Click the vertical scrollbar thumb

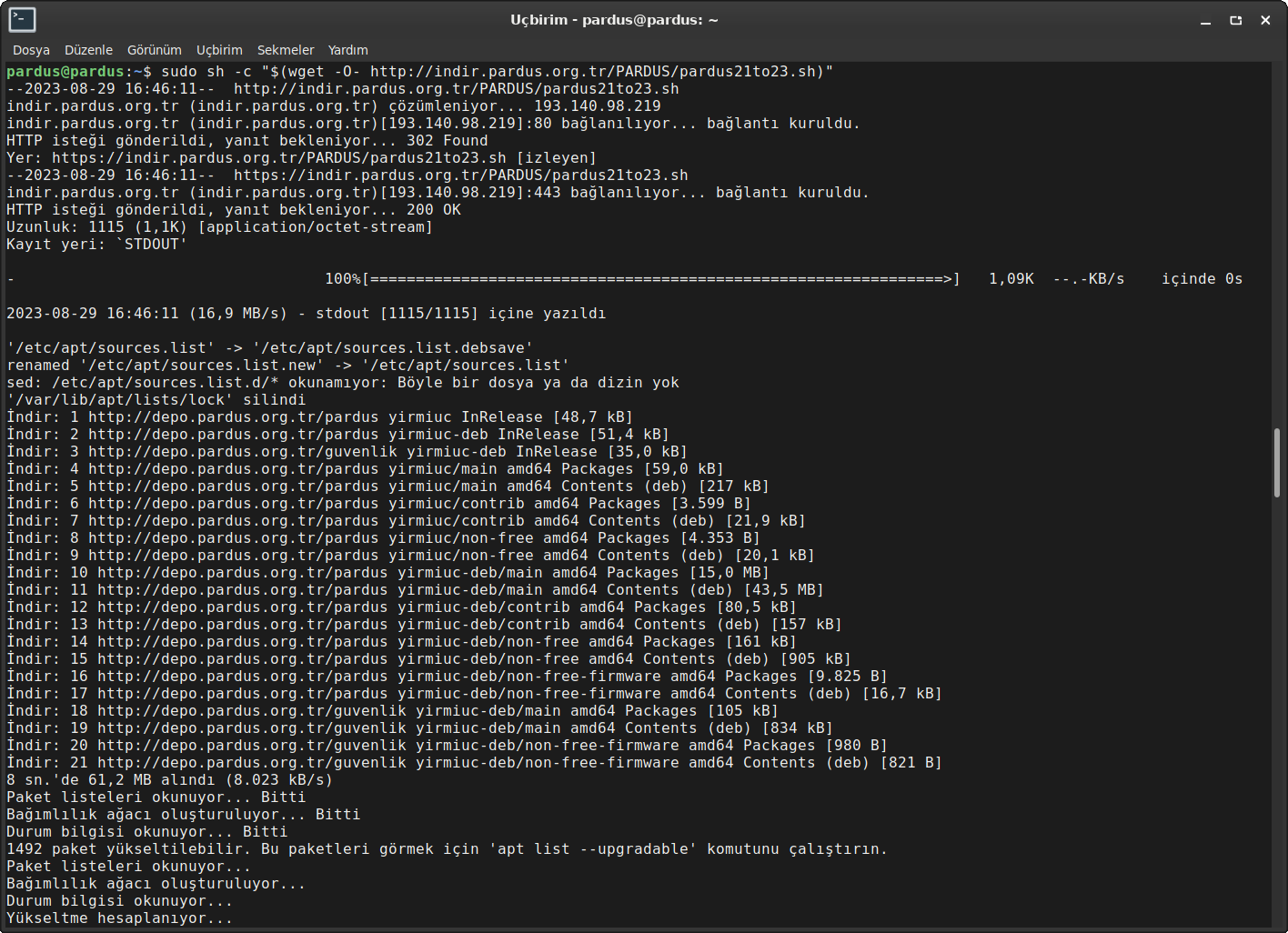[1277, 462]
